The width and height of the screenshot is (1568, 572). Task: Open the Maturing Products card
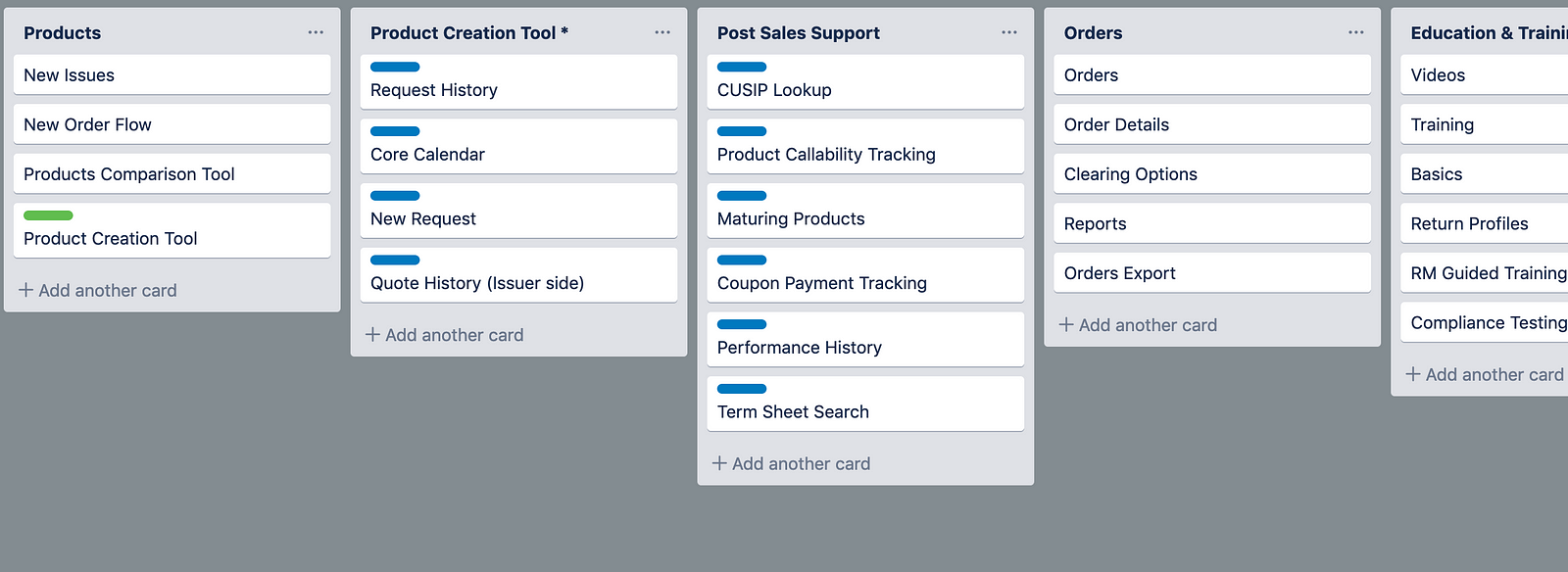pos(865,218)
